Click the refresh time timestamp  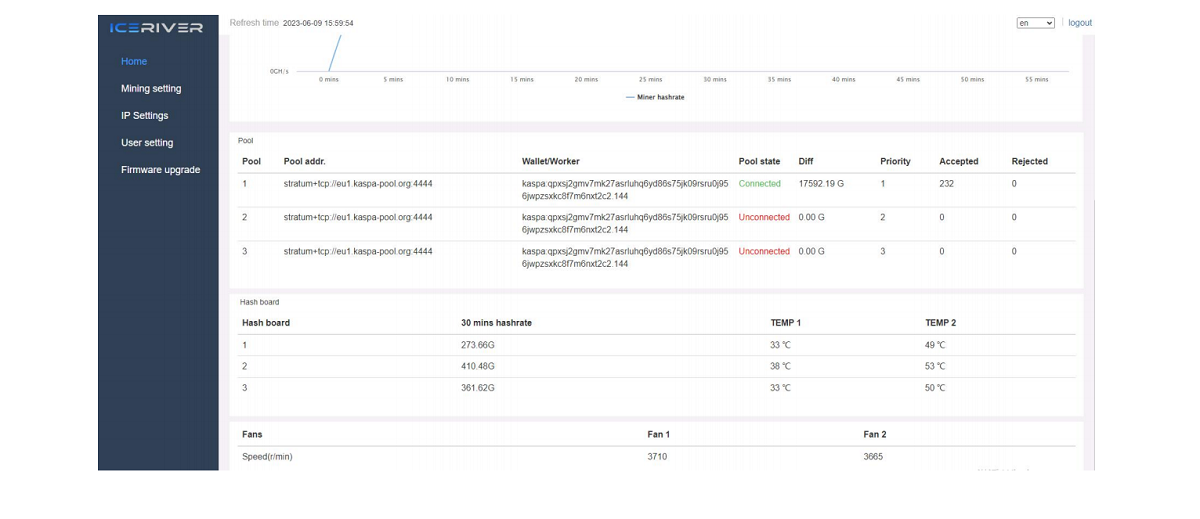click(x=318, y=23)
